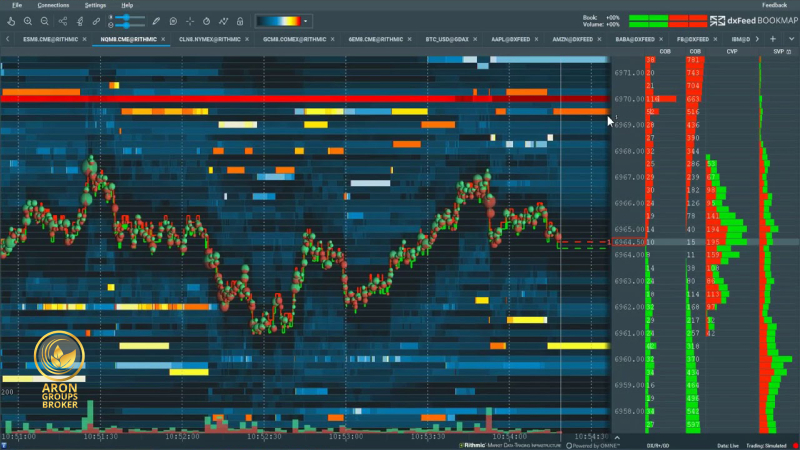Switch to the AMZN@DXFEED tab

click(572, 39)
